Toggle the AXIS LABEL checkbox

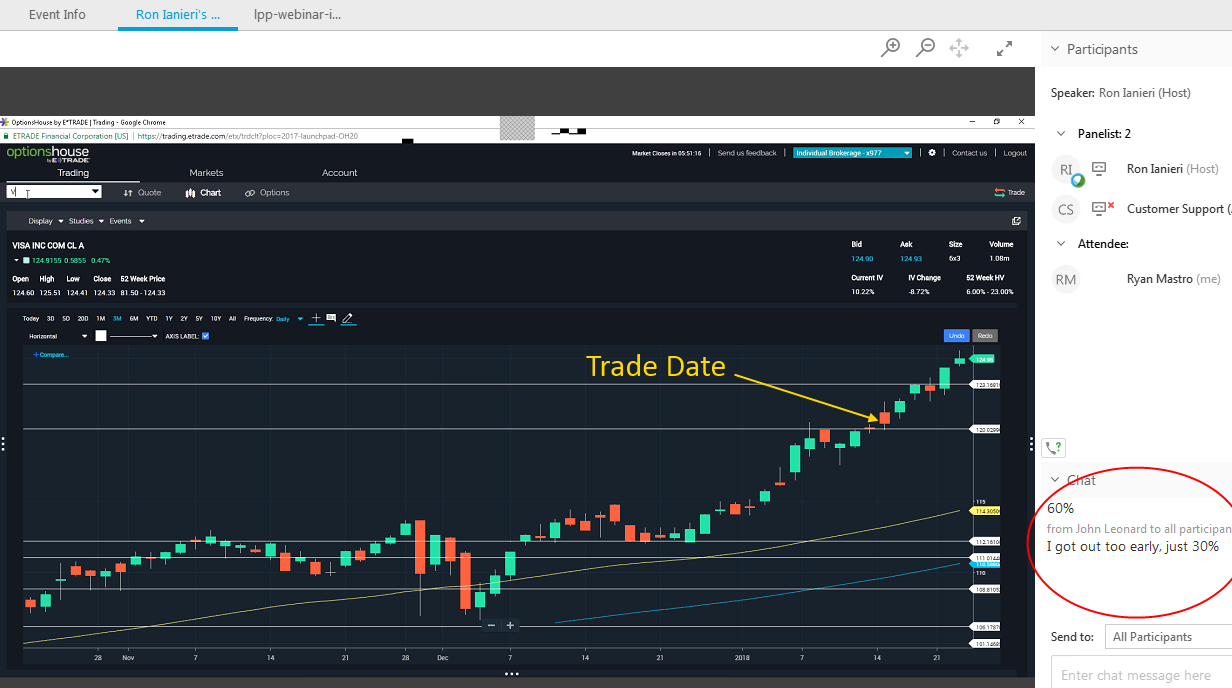click(205, 336)
